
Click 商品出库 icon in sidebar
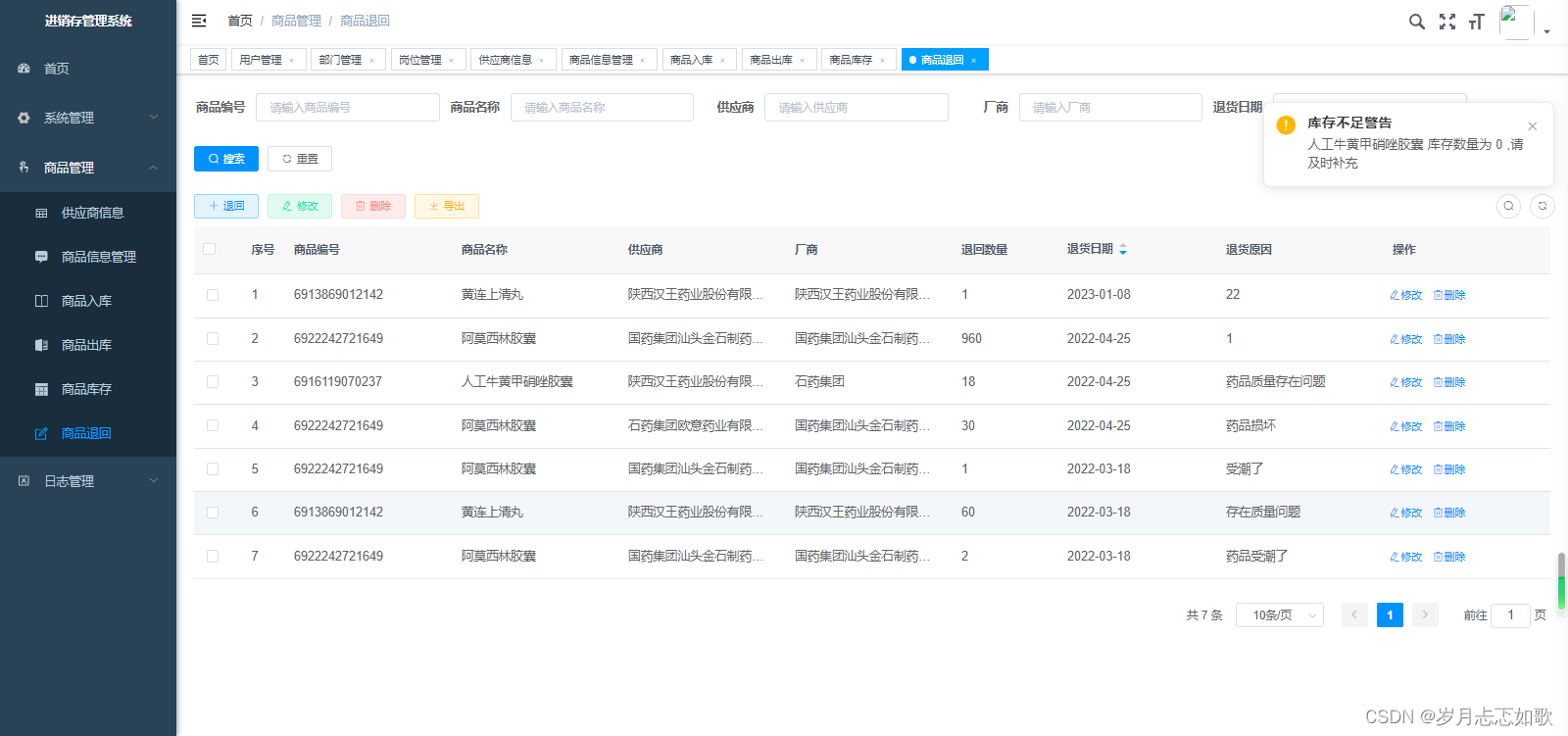pyautogui.click(x=41, y=345)
